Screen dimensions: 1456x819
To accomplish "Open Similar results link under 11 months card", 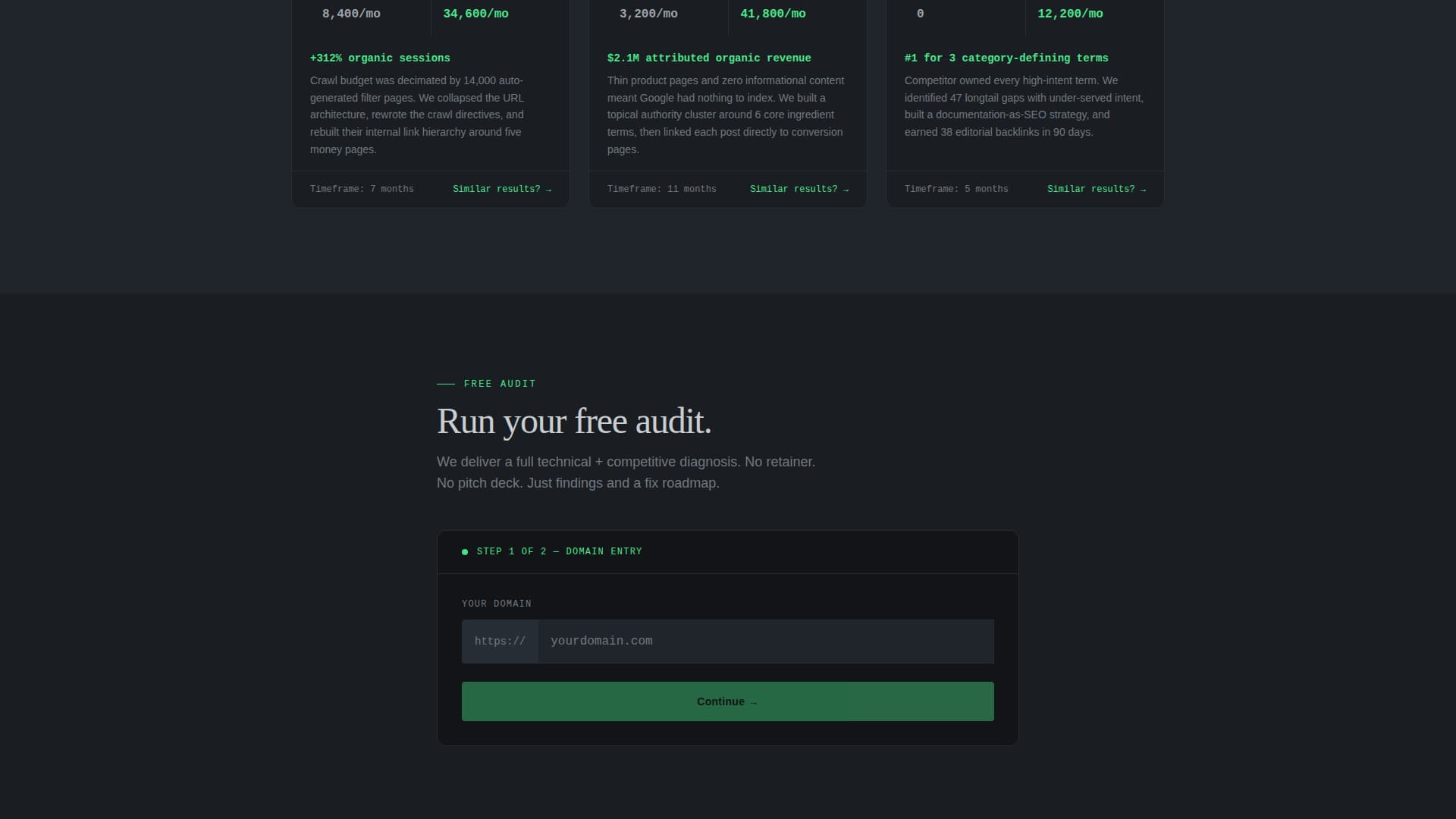I will click(799, 189).
